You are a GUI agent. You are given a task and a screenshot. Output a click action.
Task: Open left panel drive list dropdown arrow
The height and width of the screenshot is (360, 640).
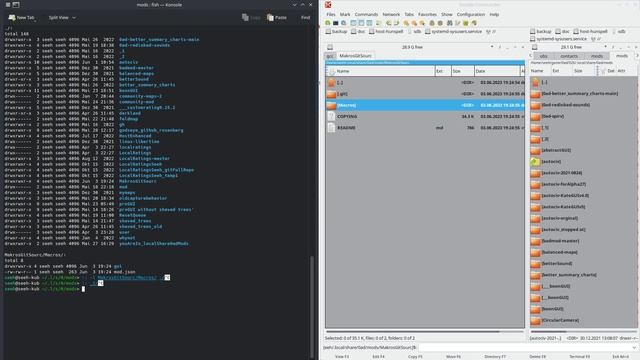pos(491,47)
